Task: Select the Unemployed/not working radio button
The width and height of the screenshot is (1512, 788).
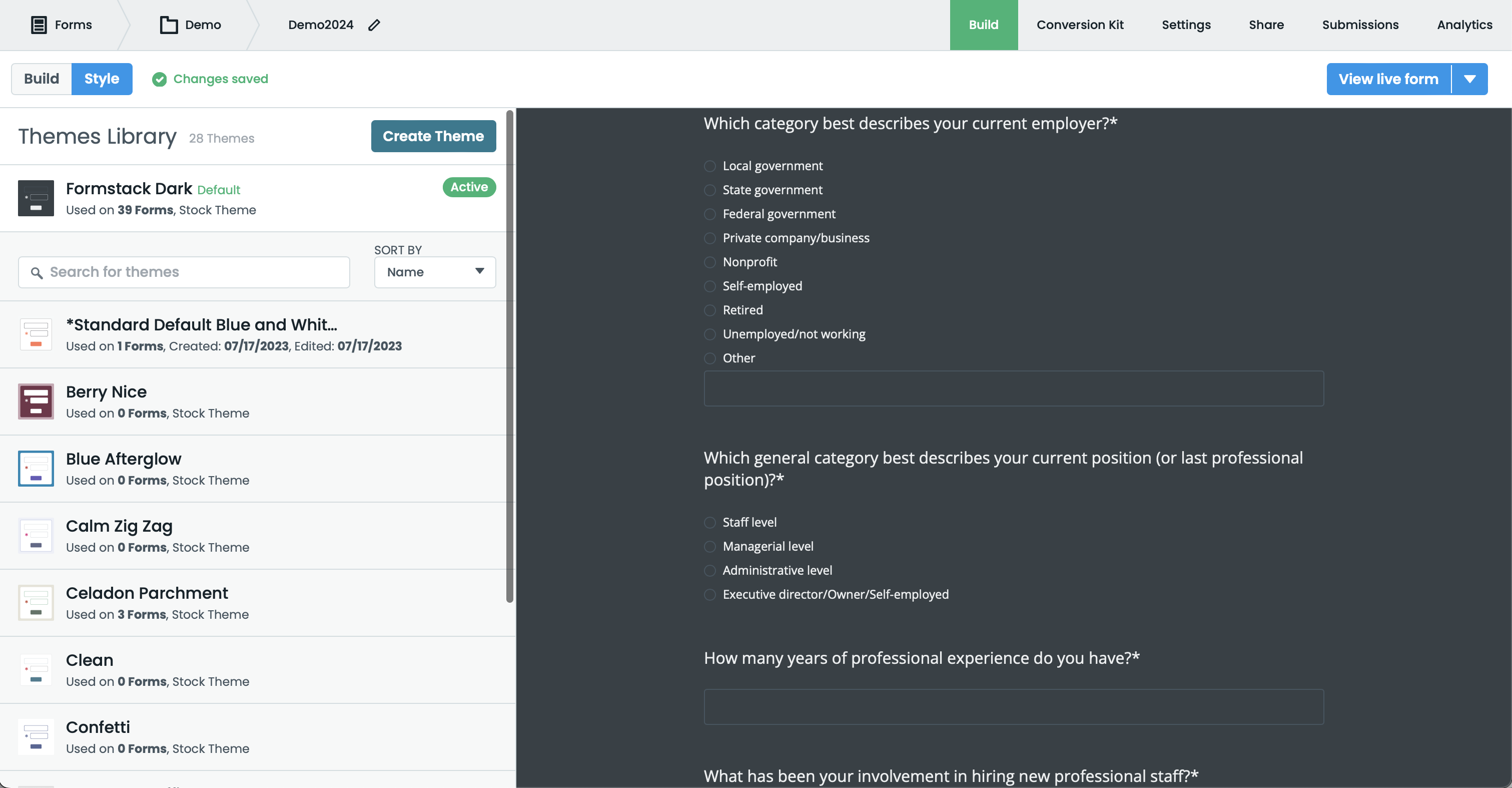Action: [x=709, y=334]
